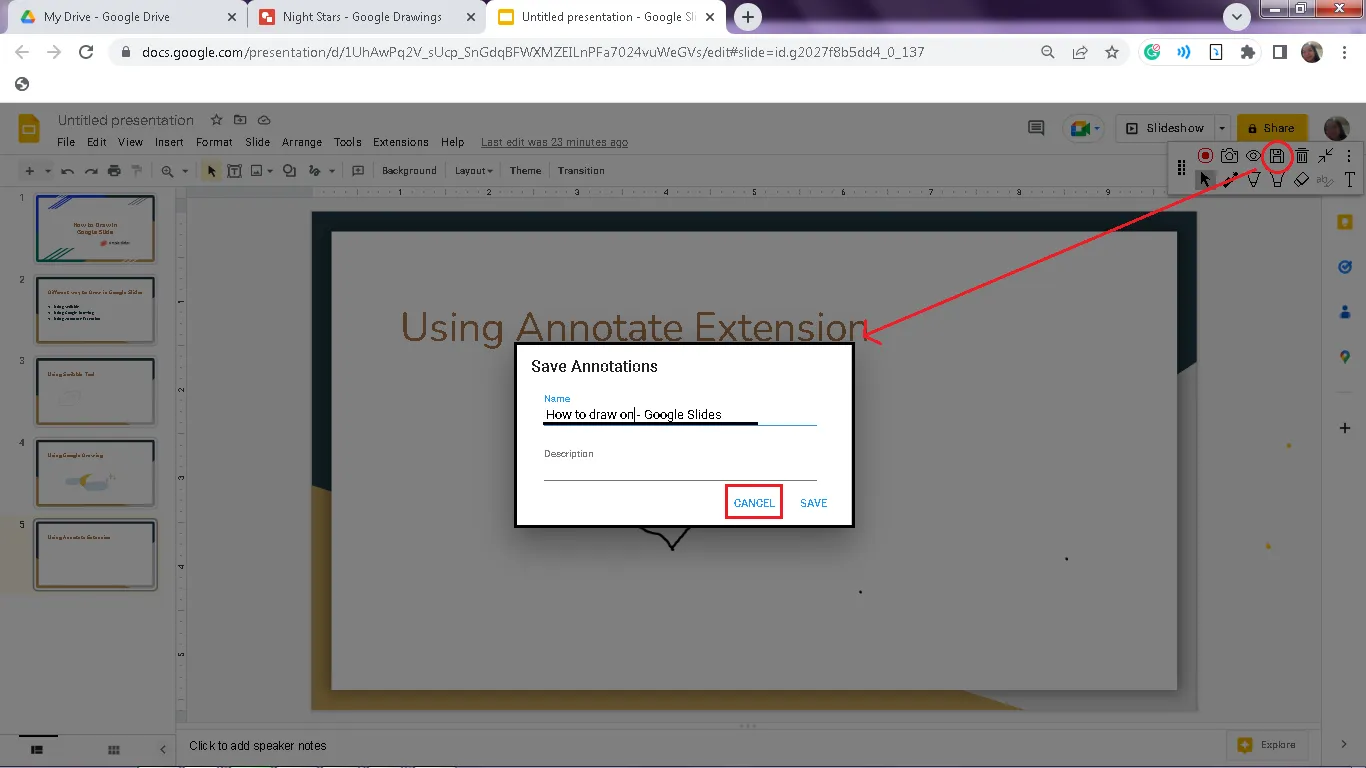Image resolution: width=1366 pixels, height=768 pixels.
Task: Open the Extensions menu
Action: pos(401,142)
